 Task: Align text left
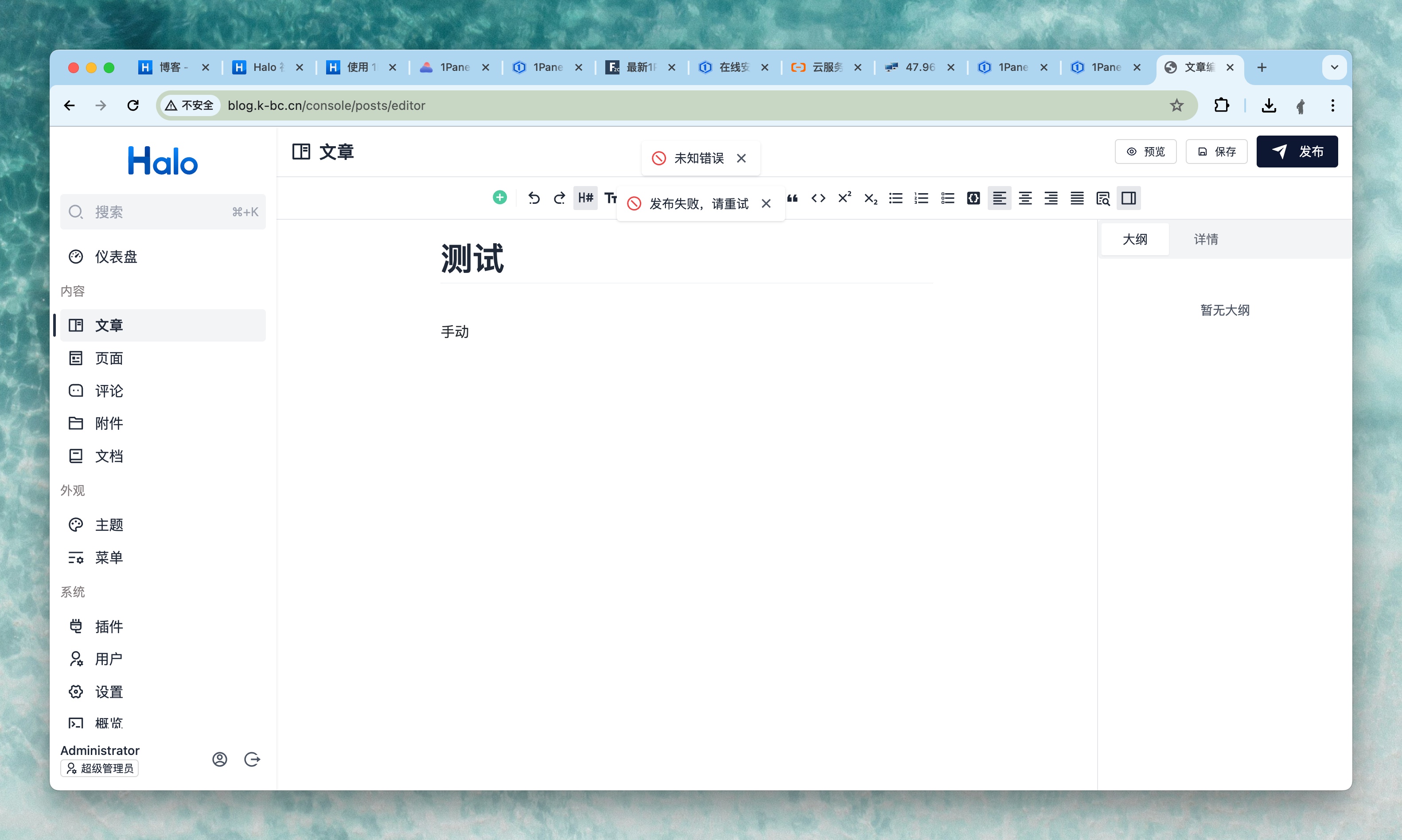pos(1000,198)
